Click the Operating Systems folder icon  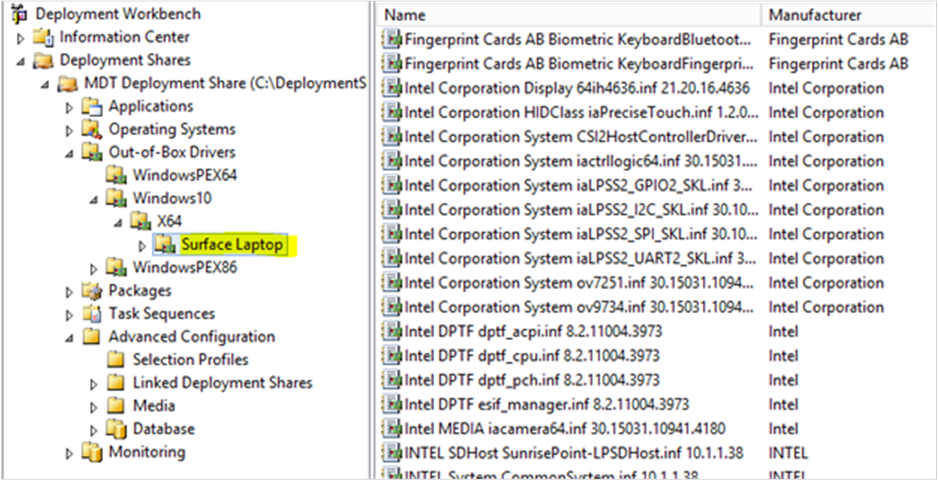(92, 130)
